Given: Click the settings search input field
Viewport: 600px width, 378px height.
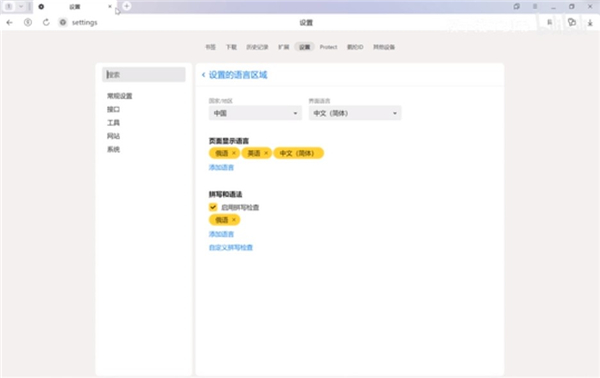Looking at the screenshot, I should point(144,75).
